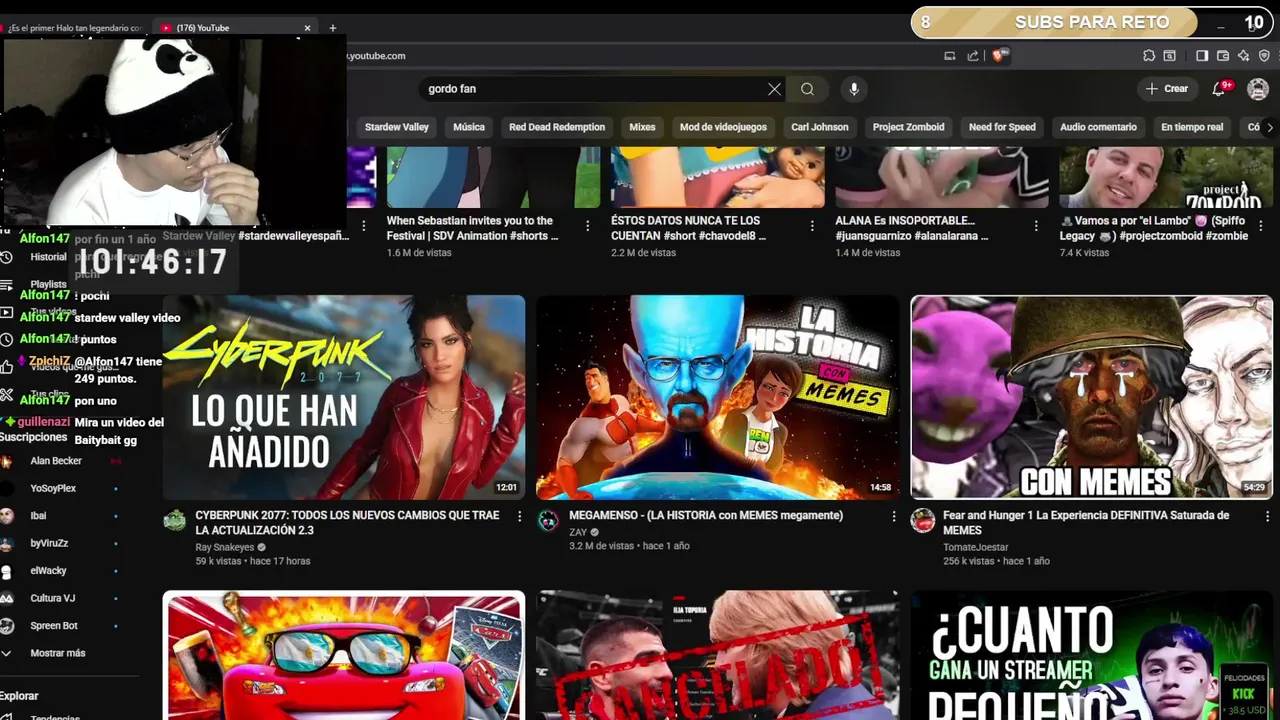
Task: Open Ibai subscription
Action: (38, 516)
